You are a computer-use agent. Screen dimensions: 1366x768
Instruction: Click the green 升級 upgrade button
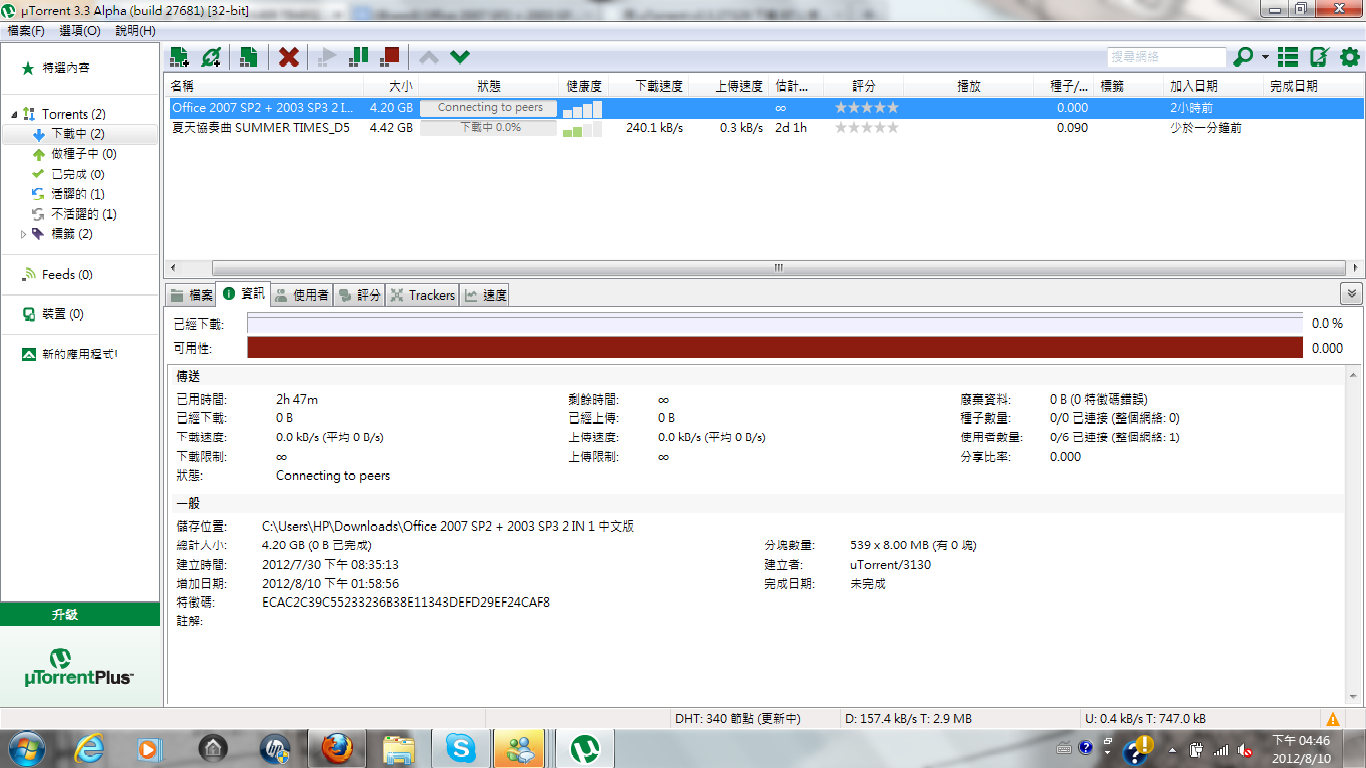click(80, 614)
